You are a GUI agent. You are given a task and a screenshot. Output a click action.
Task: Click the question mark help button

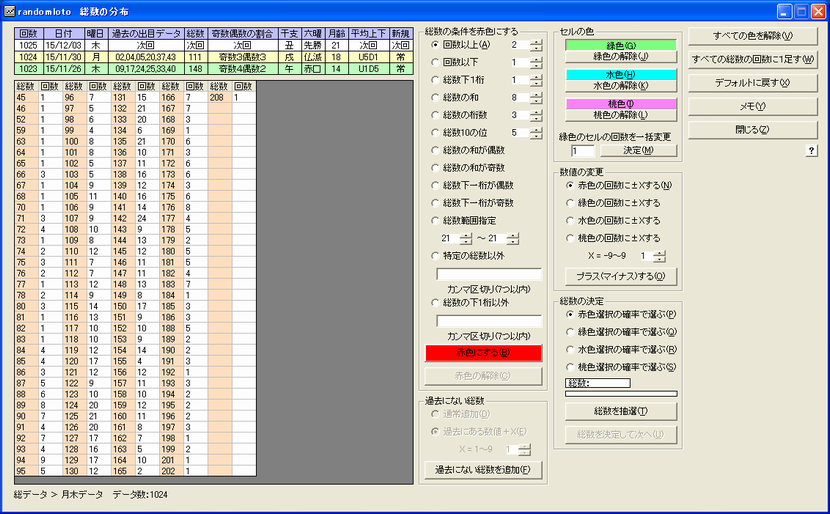coord(811,151)
